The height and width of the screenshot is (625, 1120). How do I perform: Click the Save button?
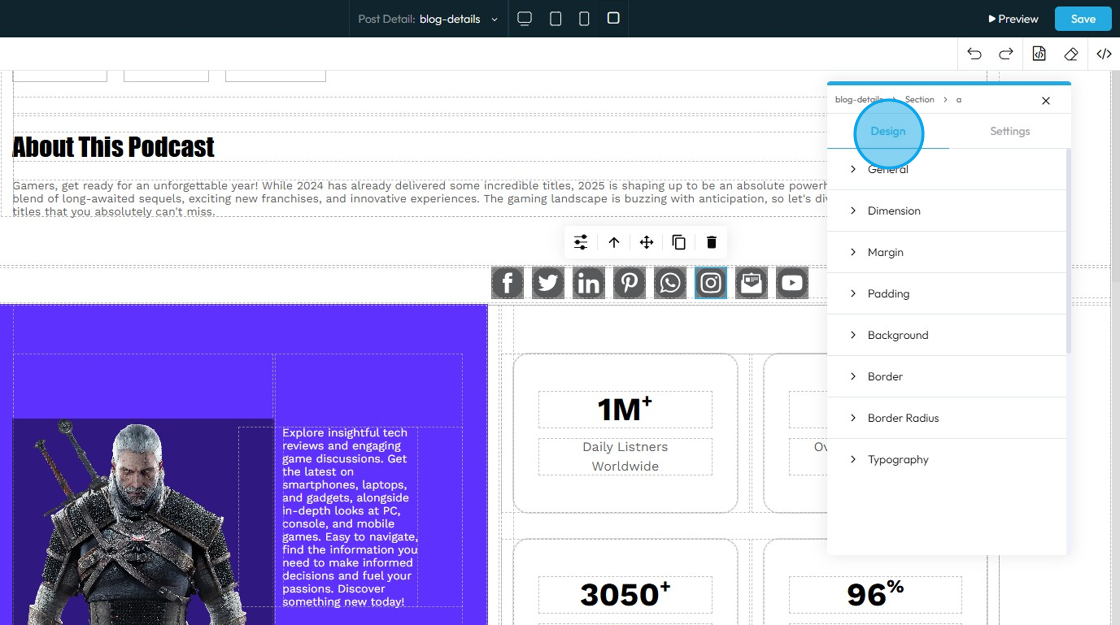1083,19
